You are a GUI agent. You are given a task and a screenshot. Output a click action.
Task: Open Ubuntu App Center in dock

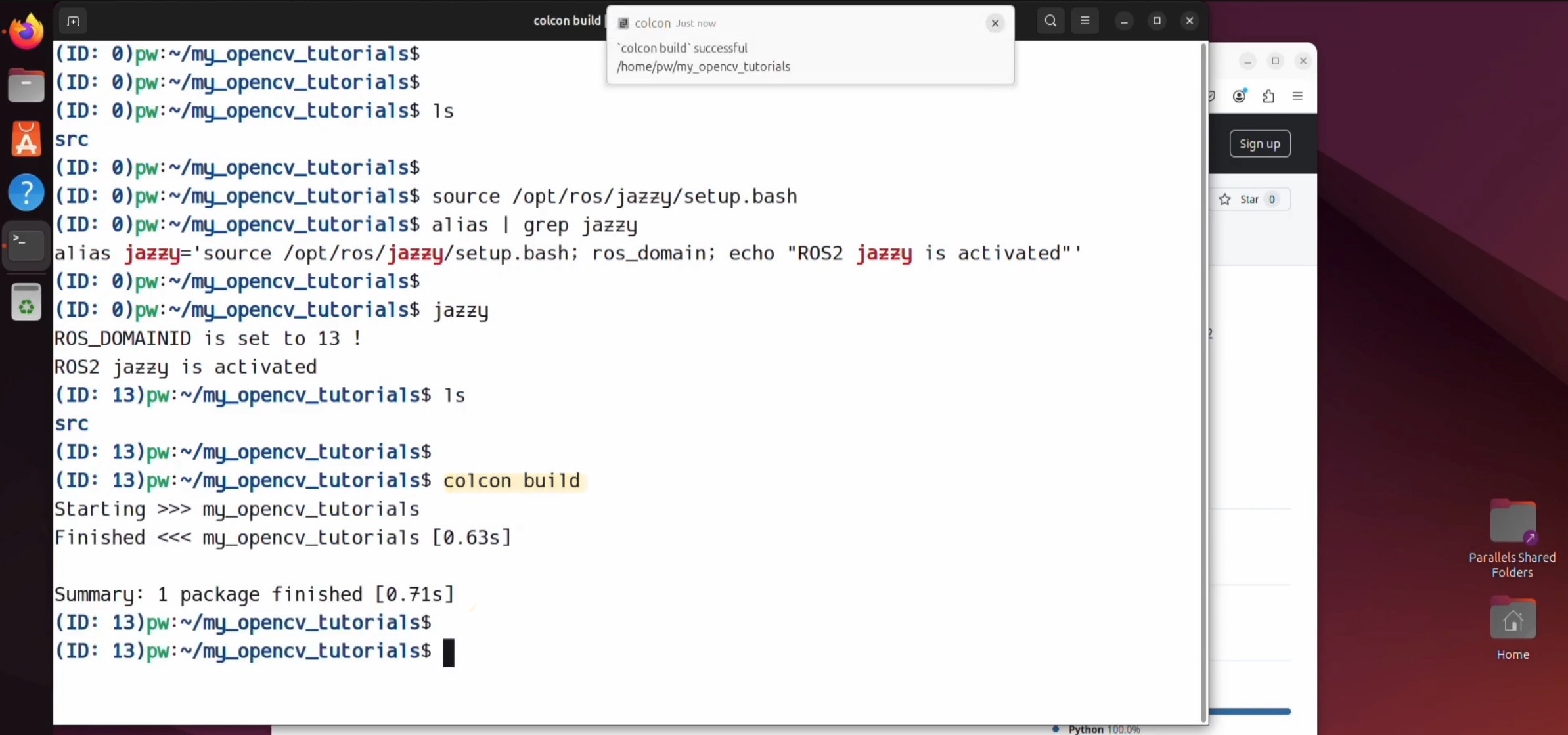pos(26,139)
